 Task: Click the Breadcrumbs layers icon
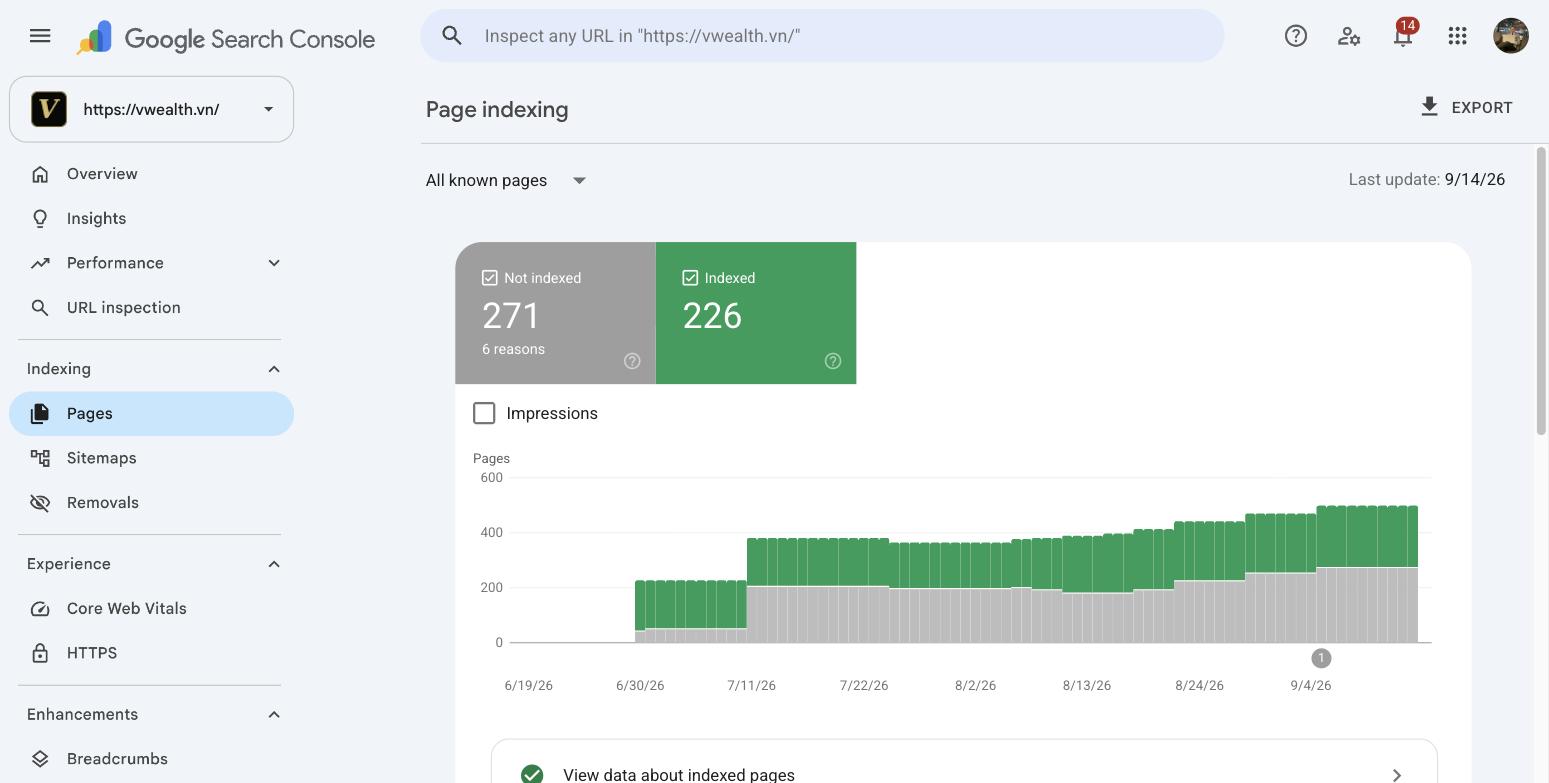pyautogui.click(x=40, y=759)
